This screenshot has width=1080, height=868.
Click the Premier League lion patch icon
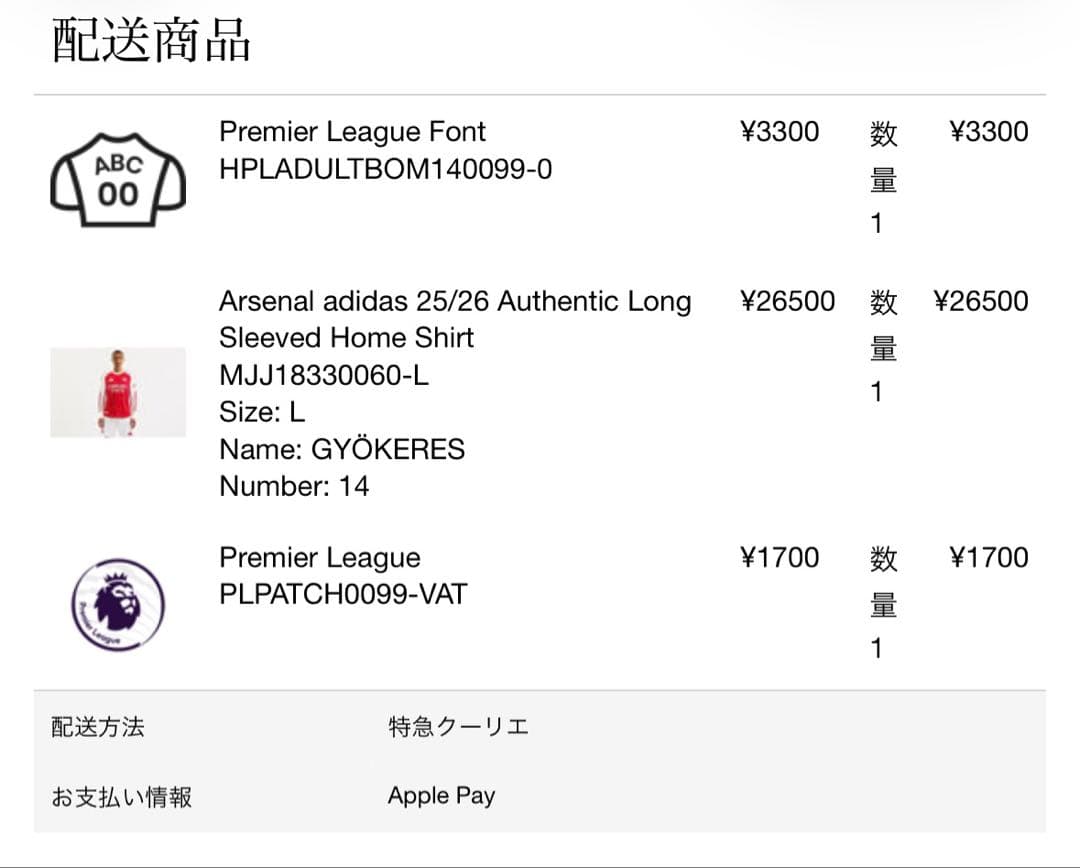tap(118, 605)
